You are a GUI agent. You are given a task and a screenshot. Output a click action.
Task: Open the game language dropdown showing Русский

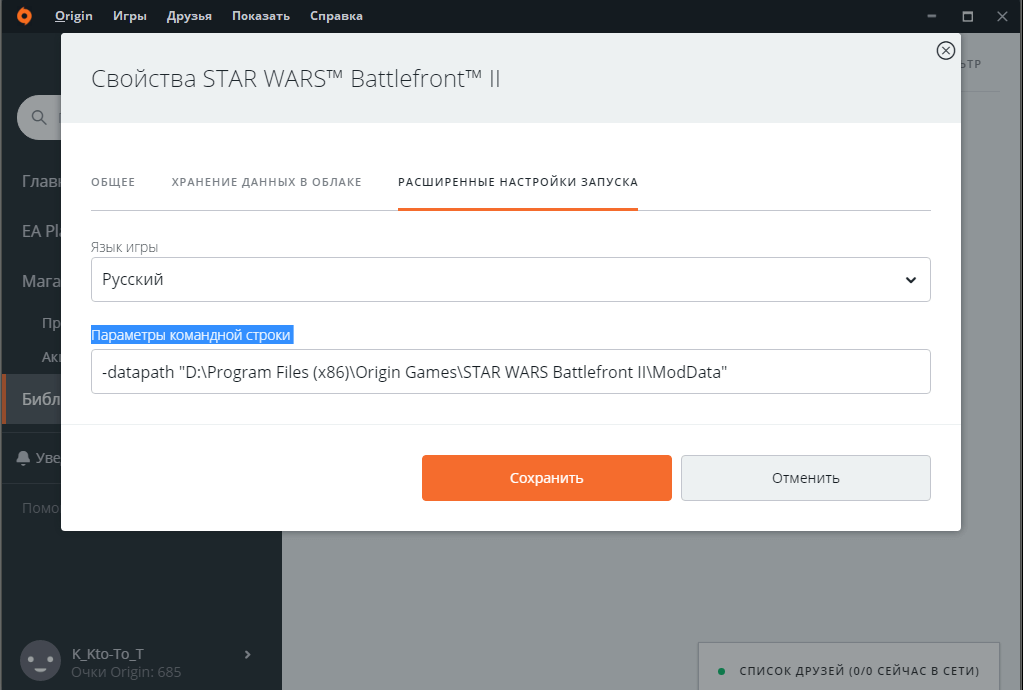click(510, 280)
